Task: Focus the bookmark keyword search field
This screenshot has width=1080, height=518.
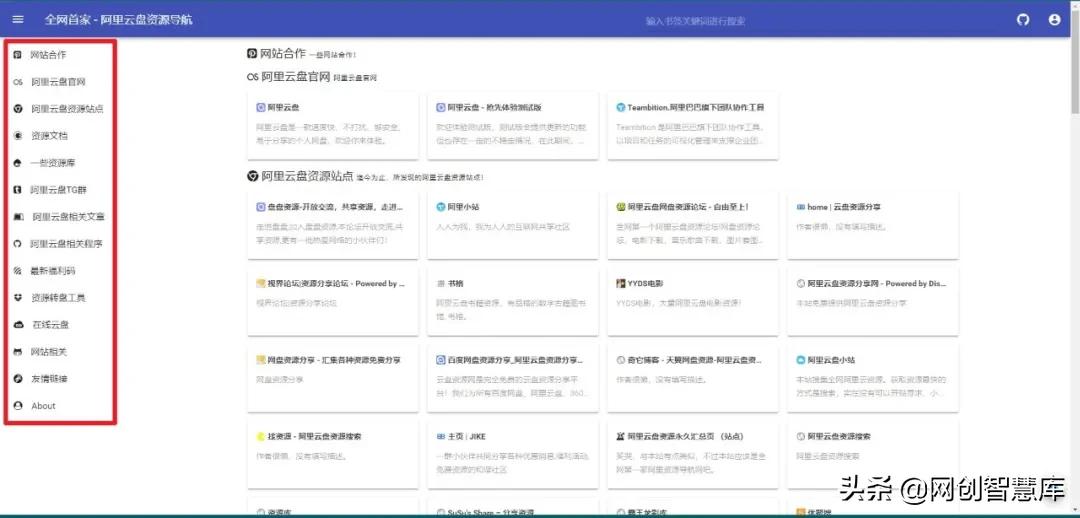Action: pyautogui.click(x=695, y=21)
